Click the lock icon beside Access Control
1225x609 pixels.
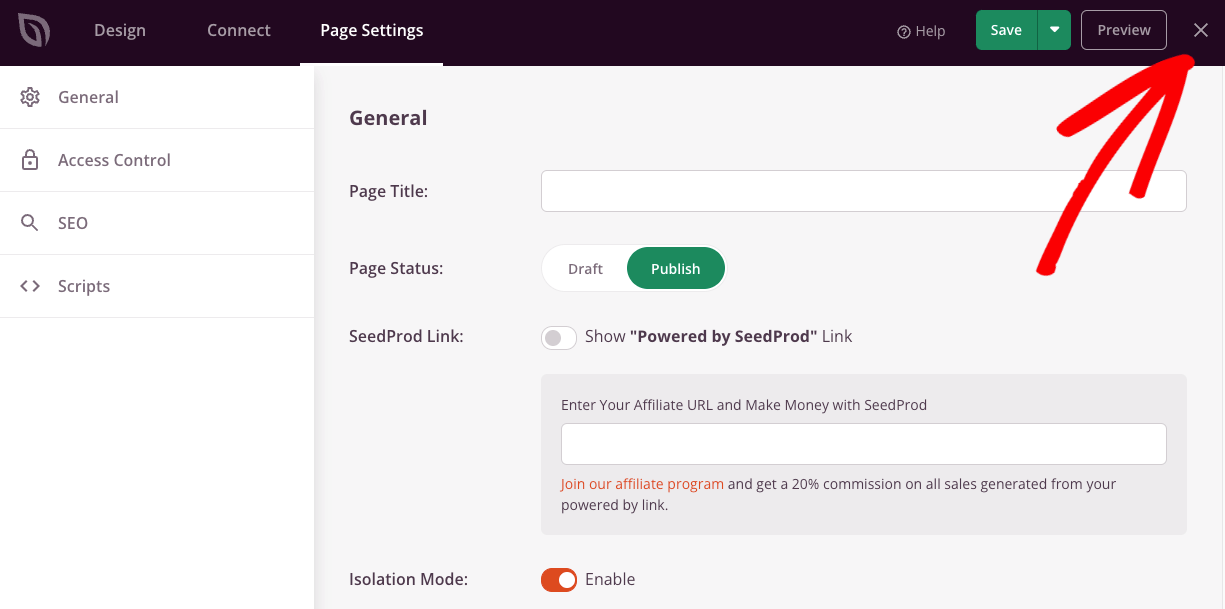[x=30, y=159]
